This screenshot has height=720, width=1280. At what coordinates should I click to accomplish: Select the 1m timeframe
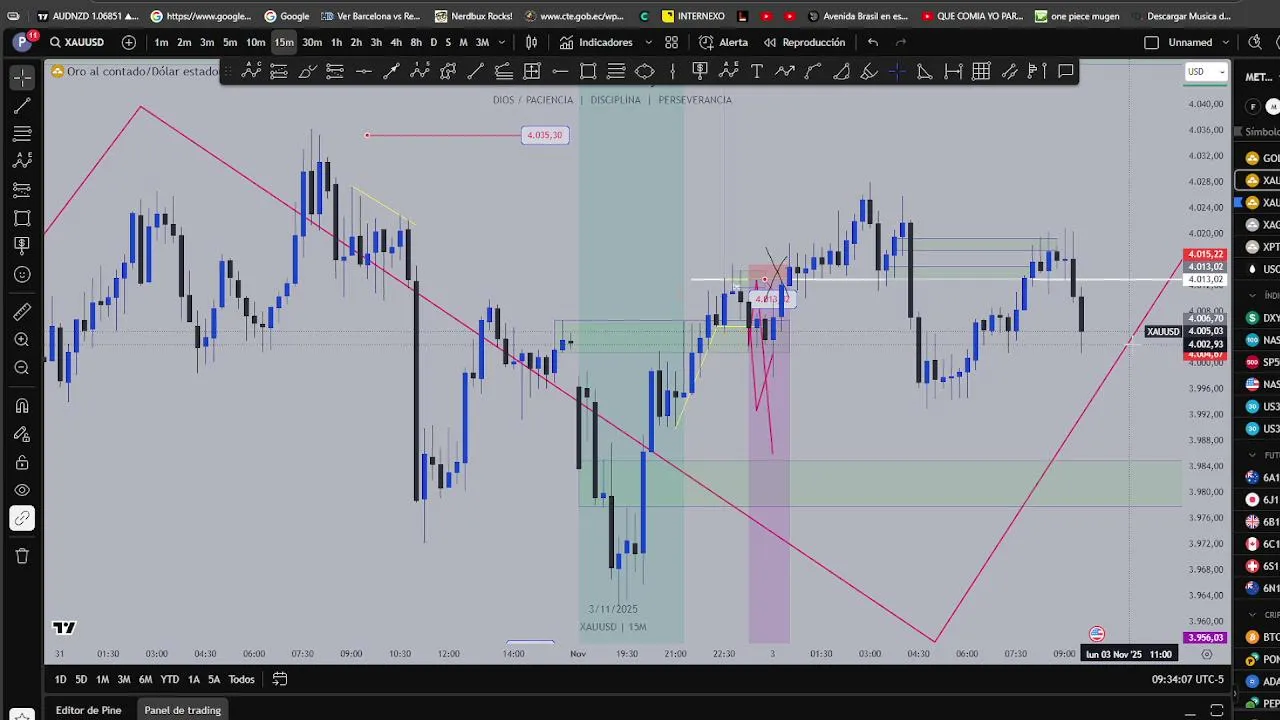click(161, 42)
